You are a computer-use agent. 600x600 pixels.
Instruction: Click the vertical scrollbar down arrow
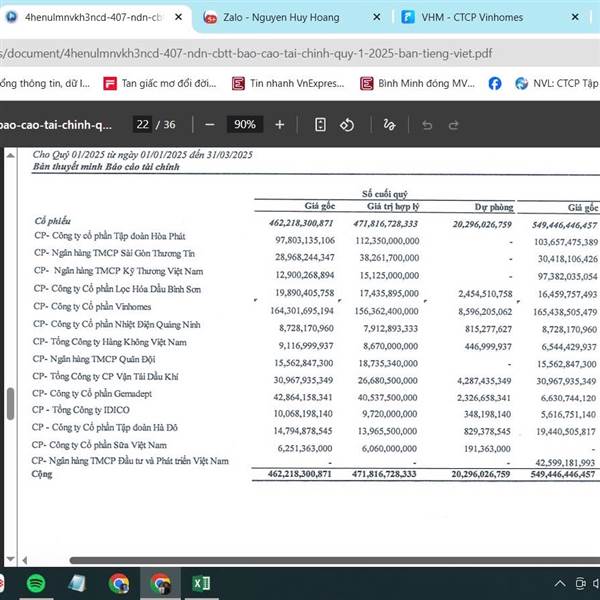coord(11,559)
